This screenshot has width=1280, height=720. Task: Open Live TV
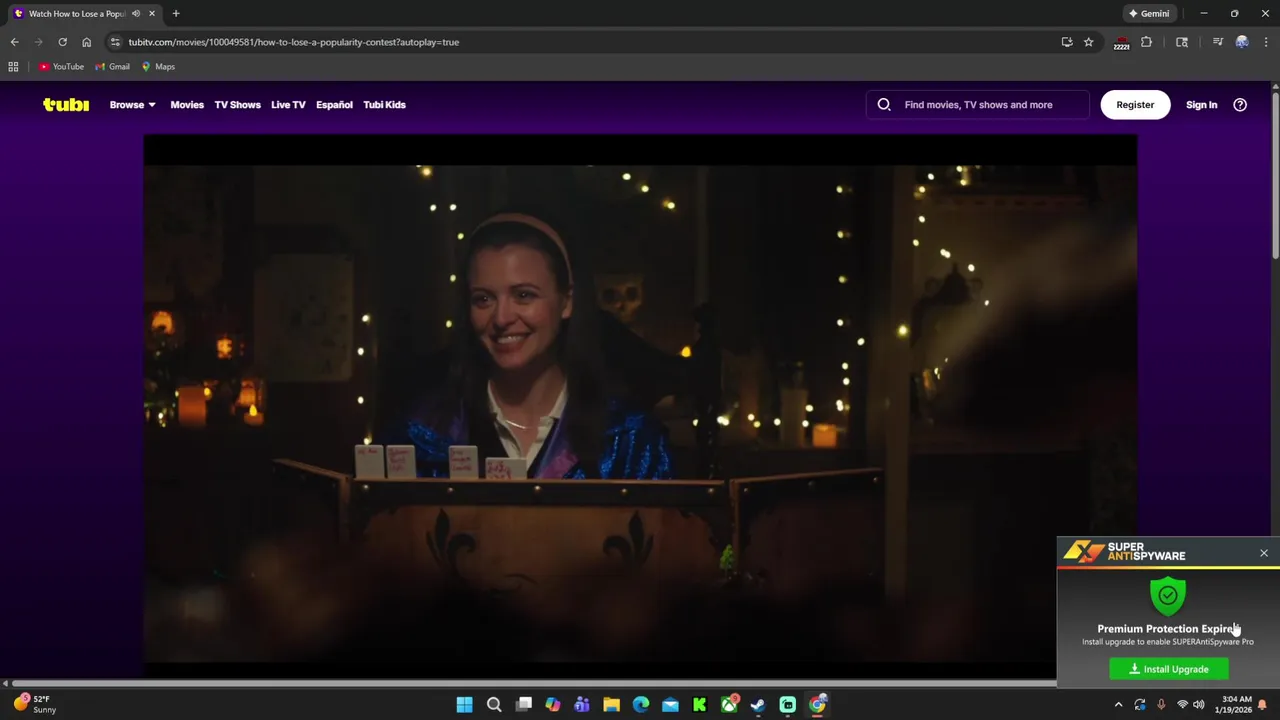(x=288, y=104)
